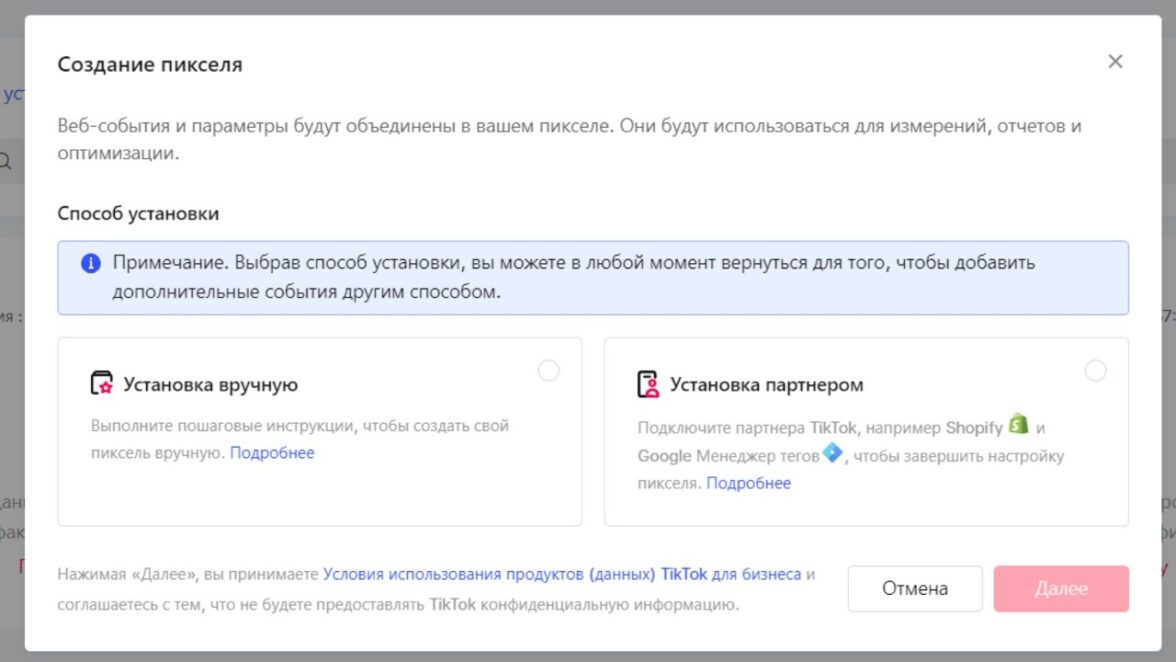
Task: Select the «Установка вручную» radio button
Action: tap(549, 371)
